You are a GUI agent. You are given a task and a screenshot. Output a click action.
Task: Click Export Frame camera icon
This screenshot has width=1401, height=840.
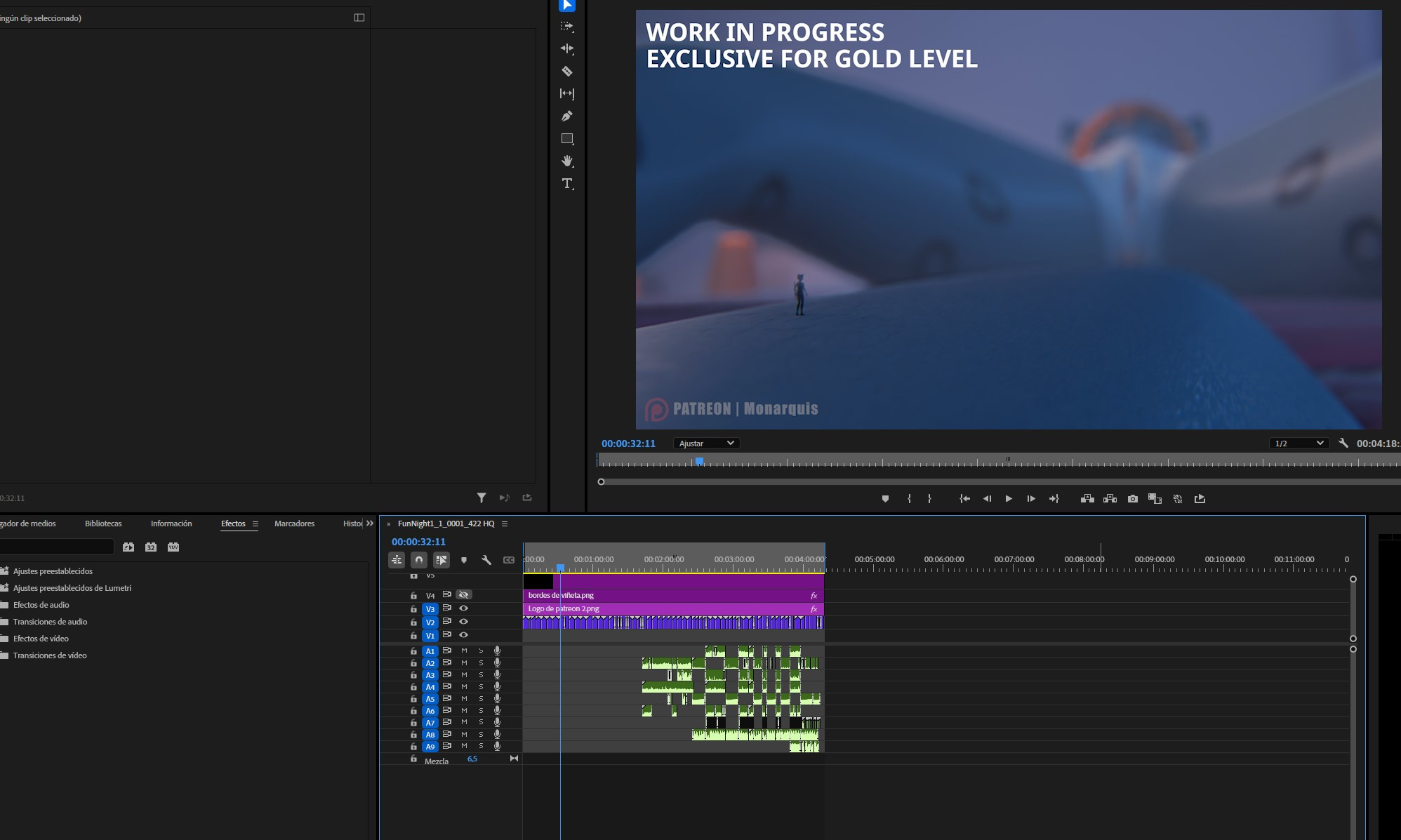click(1133, 499)
